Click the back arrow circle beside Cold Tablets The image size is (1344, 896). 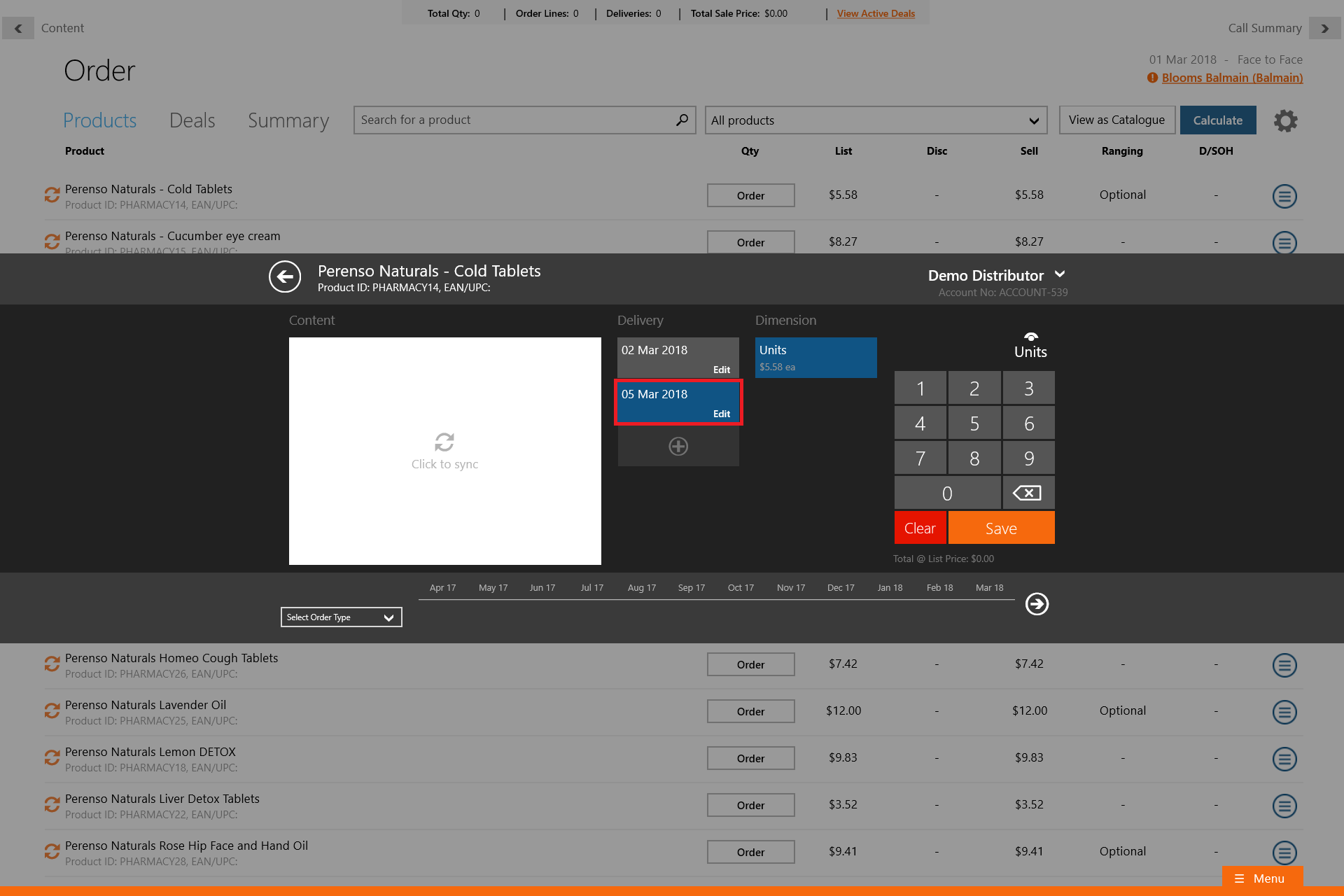pyautogui.click(x=285, y=277)
